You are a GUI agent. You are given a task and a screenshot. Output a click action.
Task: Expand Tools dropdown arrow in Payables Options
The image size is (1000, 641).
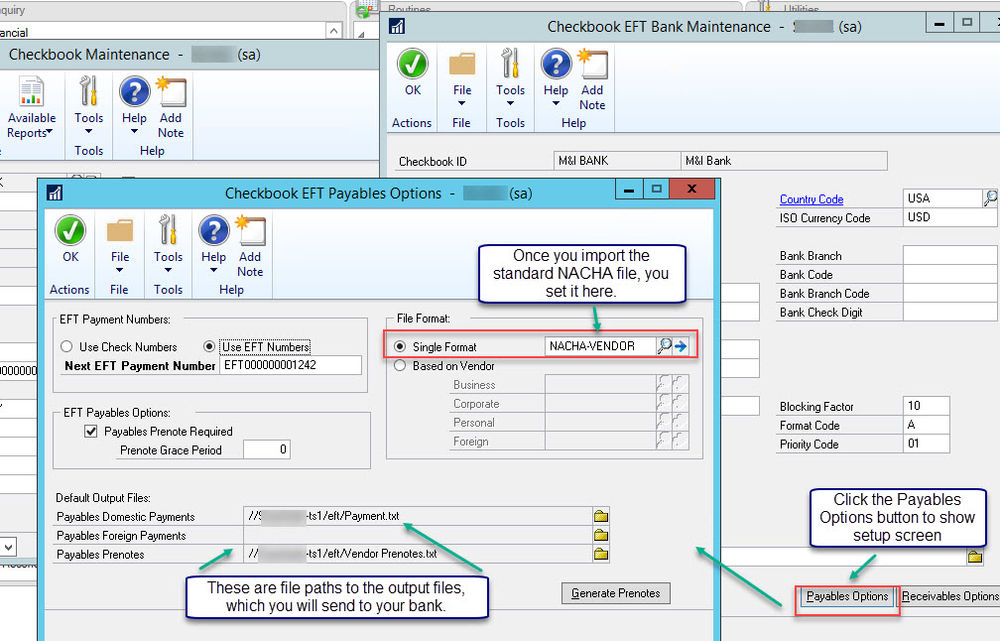pyautogui.click(x=168, y=270)
